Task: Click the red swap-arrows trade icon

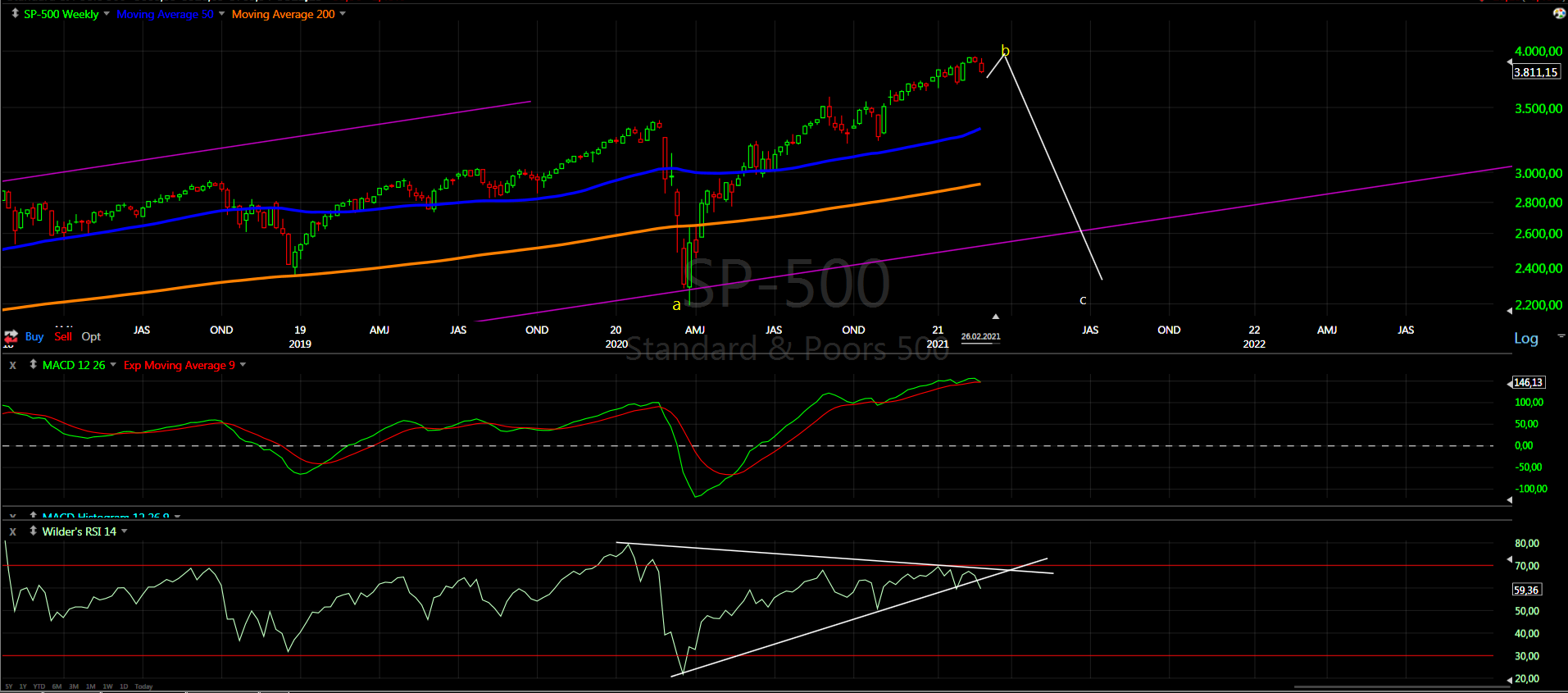Action: point(11,336)
